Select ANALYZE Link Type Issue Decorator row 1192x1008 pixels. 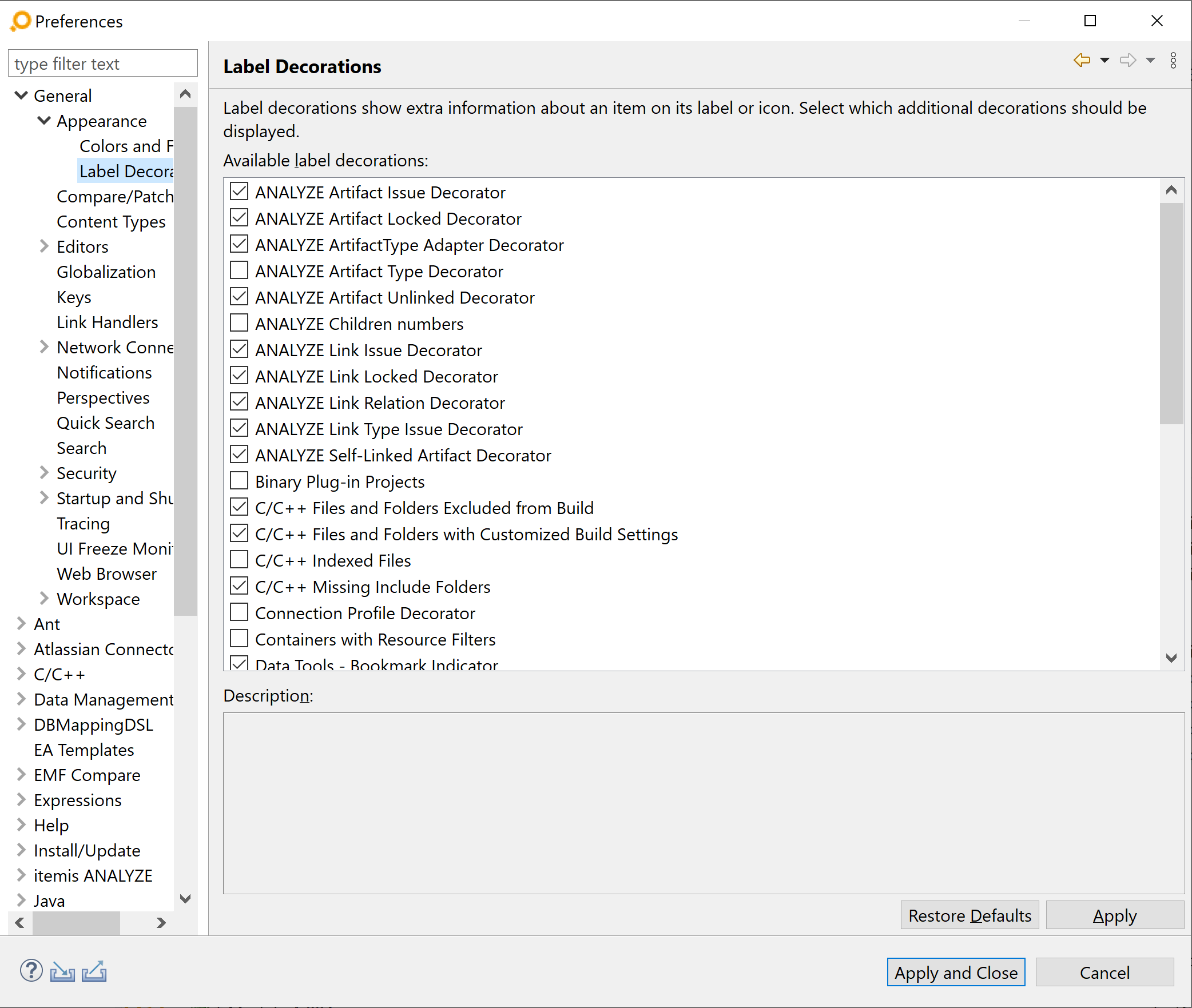389,429
